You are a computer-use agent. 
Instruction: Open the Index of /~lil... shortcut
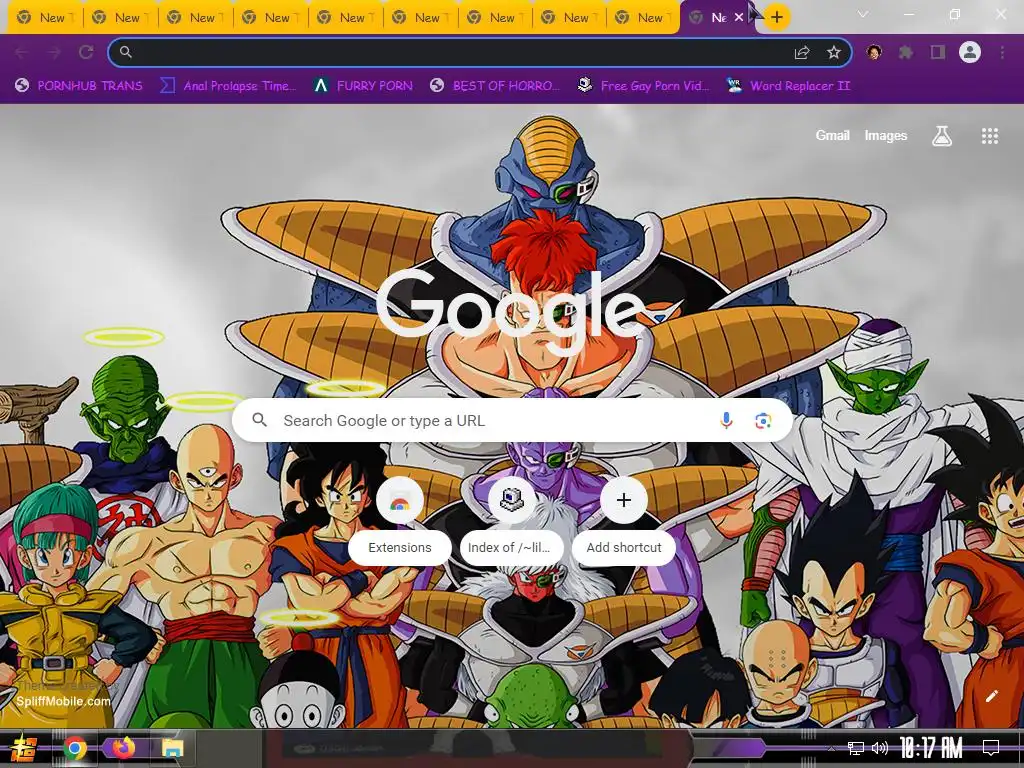point(511,522)
